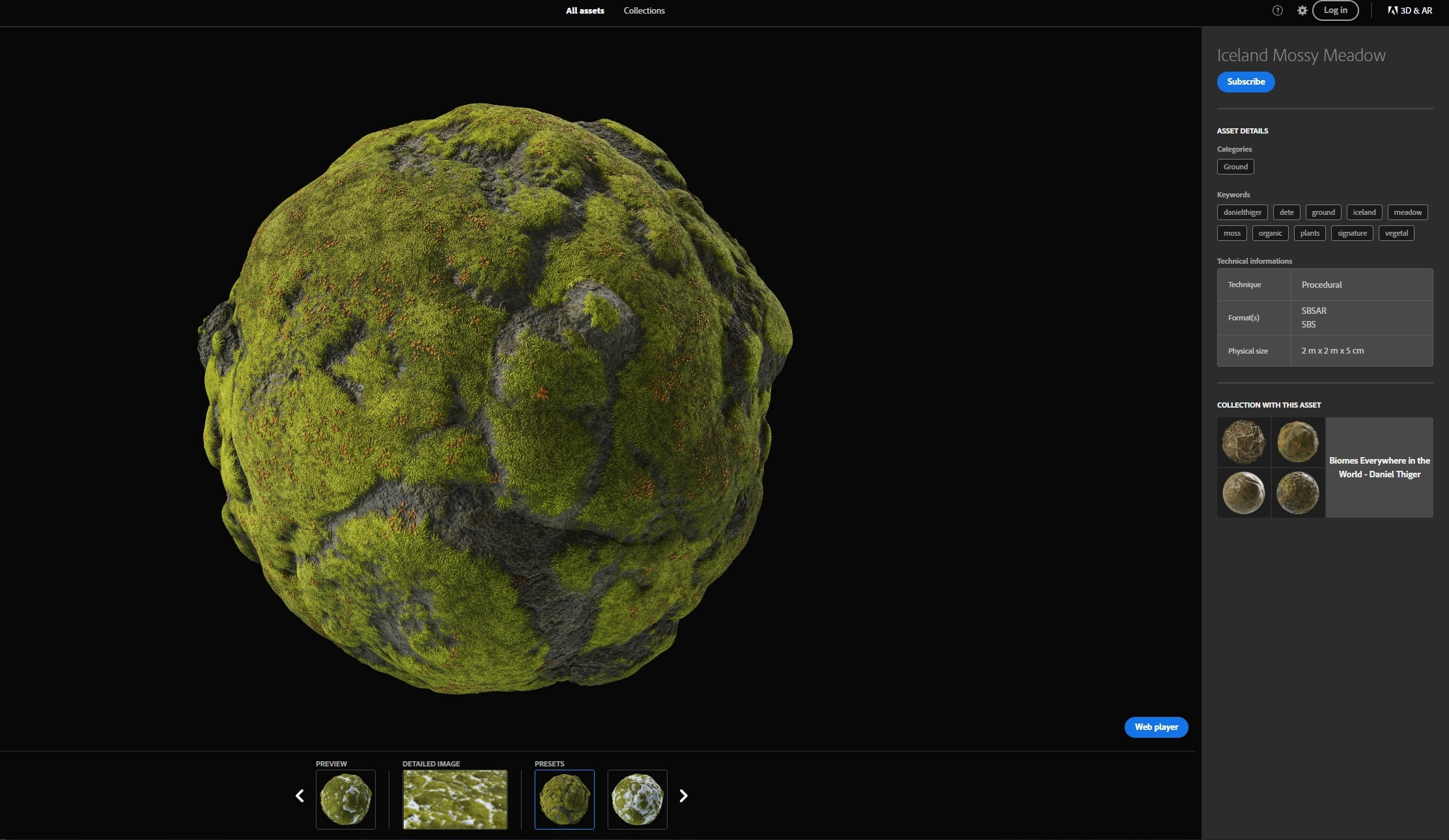Launch the Web player
The height and width of the screenshot is (840, 1449).
pos(1156,727)
